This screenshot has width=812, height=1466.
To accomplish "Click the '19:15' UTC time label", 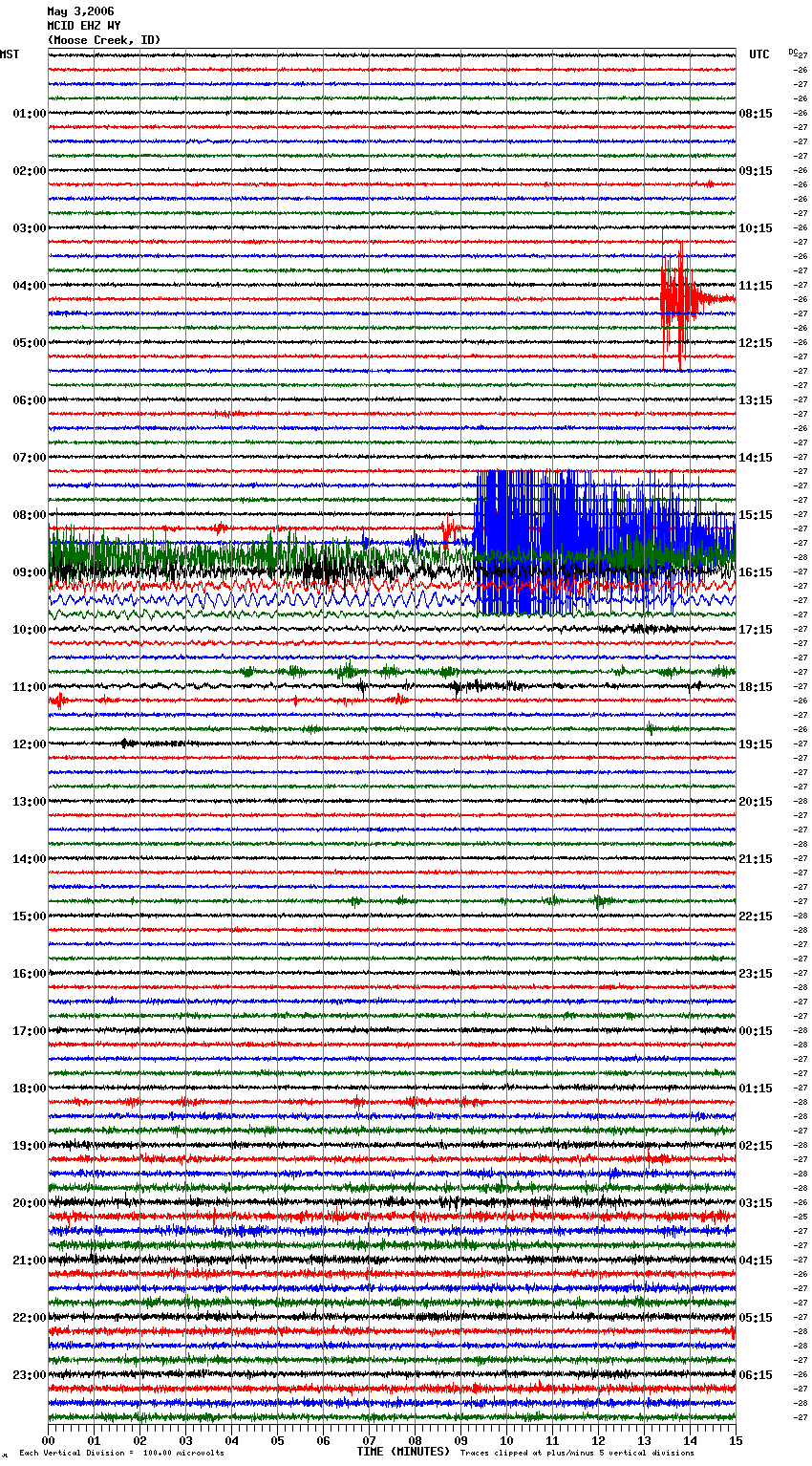I will tap(756, 744).
